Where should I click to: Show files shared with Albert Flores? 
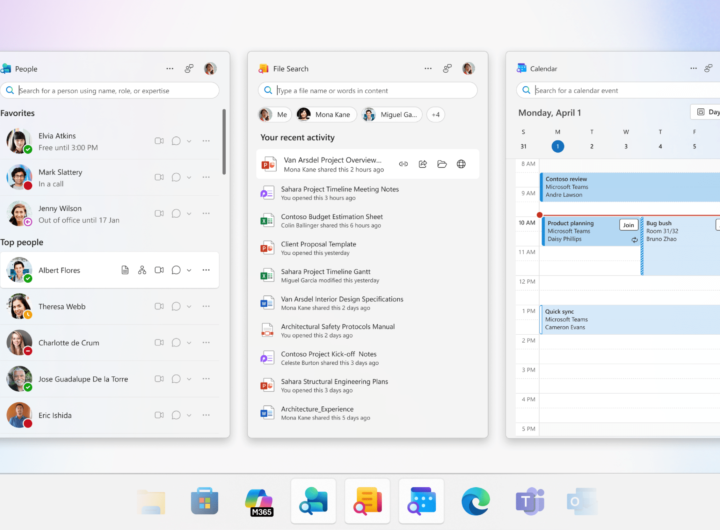pyautogui.click(x=125, y=270)
